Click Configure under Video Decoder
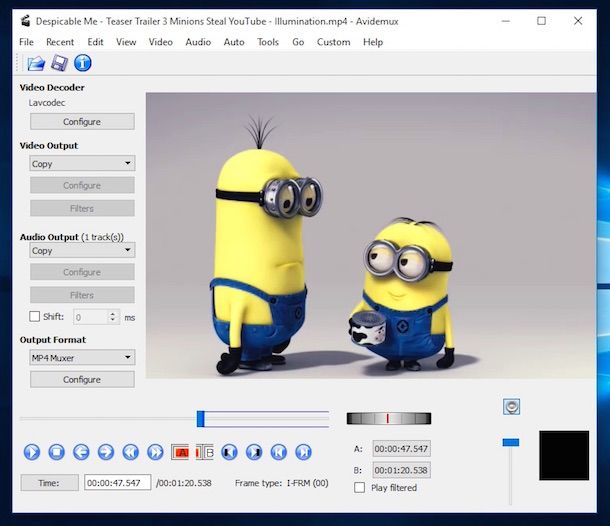The height and width of the screenshot is (526, 610). [x=82, y=122]
